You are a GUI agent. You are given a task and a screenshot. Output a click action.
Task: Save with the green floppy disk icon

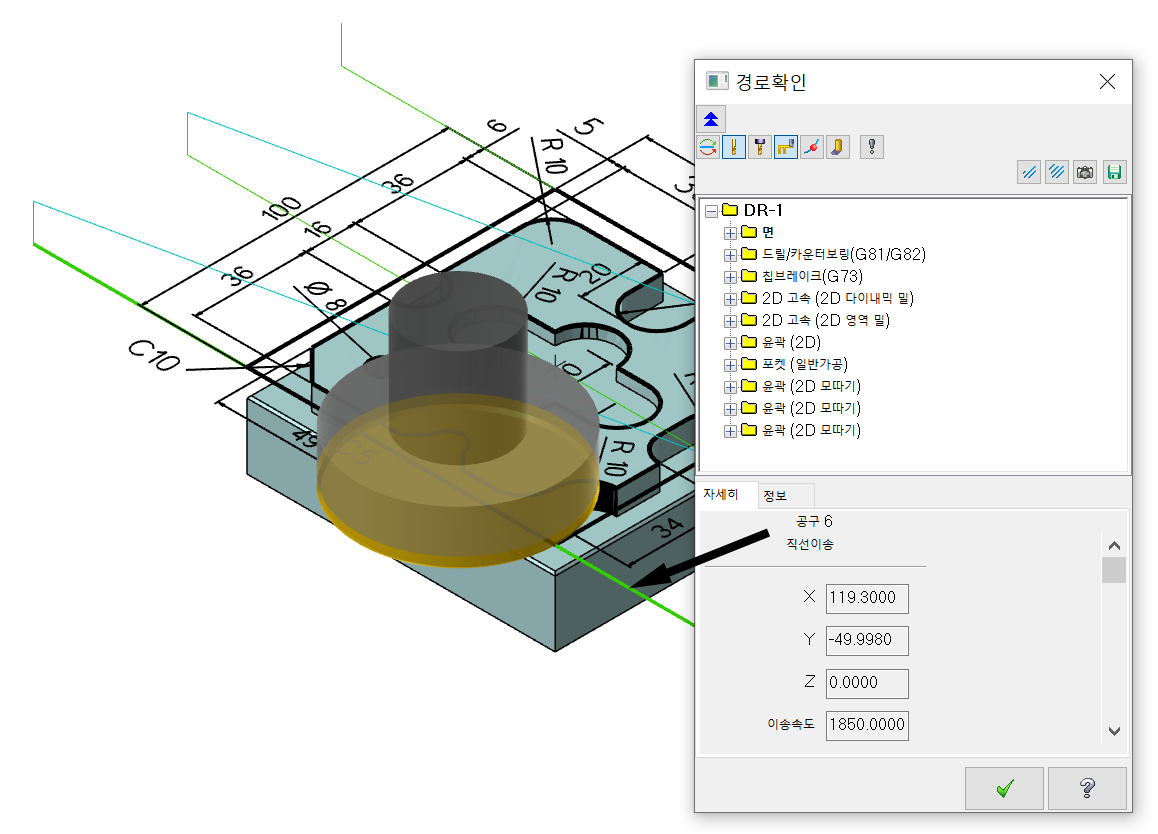(x=1114, y=172)
